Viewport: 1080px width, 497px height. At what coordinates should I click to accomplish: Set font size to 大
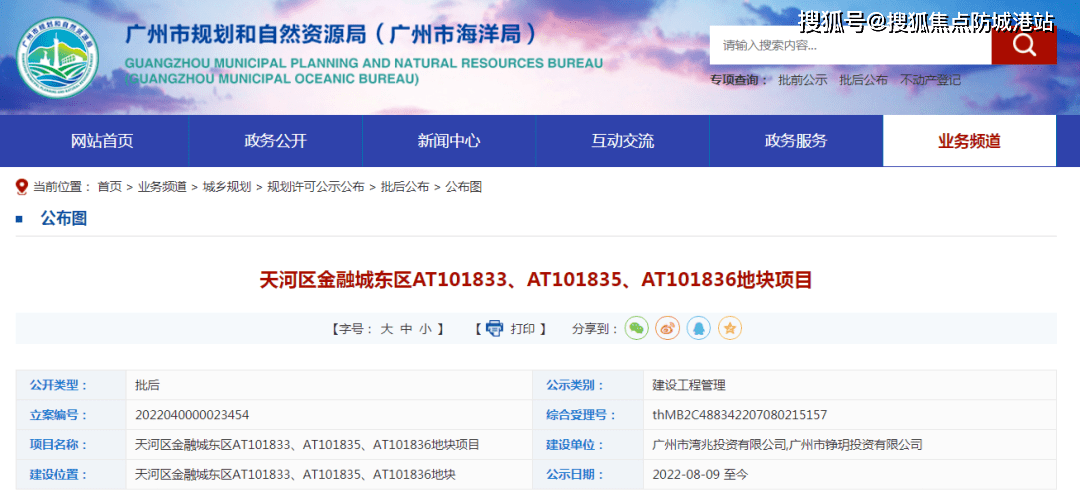tap(386, 329)
